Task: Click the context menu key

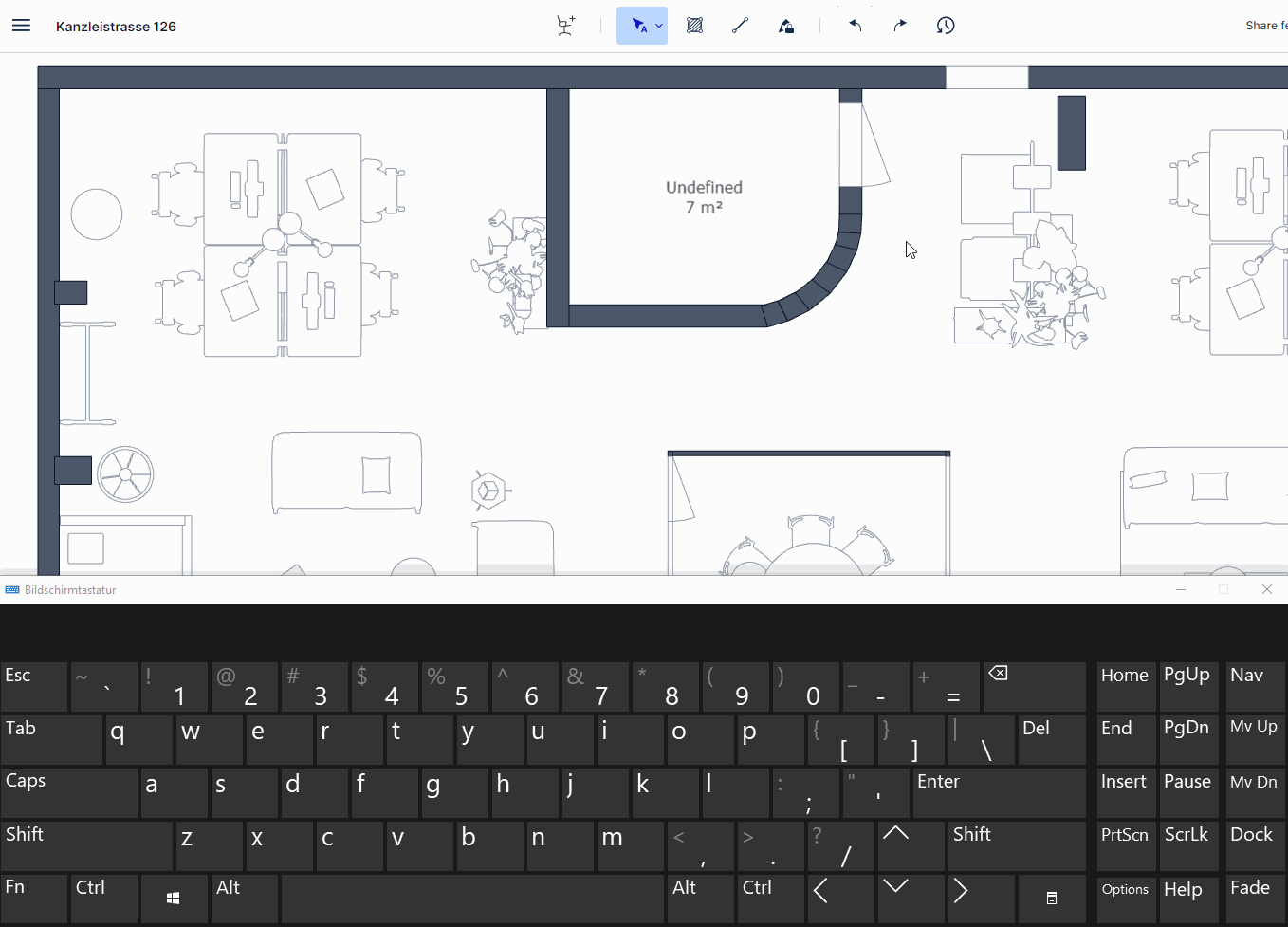Action: (1052, 899)
